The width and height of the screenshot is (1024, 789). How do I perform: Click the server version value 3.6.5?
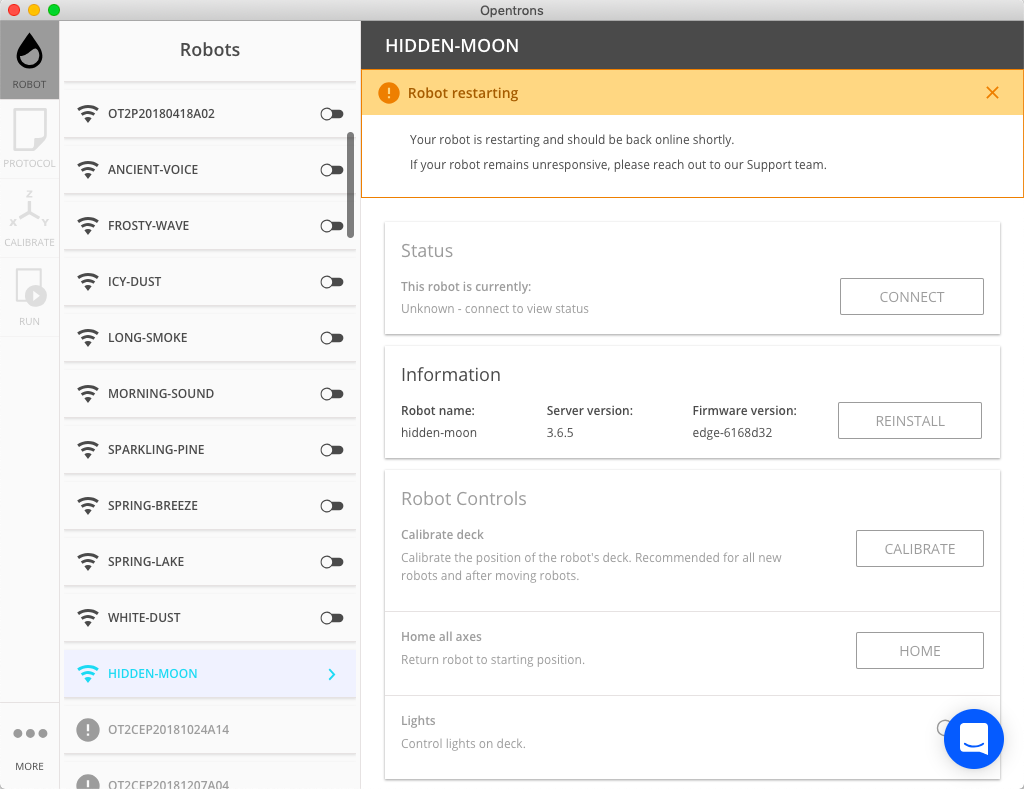coord(560,432)
